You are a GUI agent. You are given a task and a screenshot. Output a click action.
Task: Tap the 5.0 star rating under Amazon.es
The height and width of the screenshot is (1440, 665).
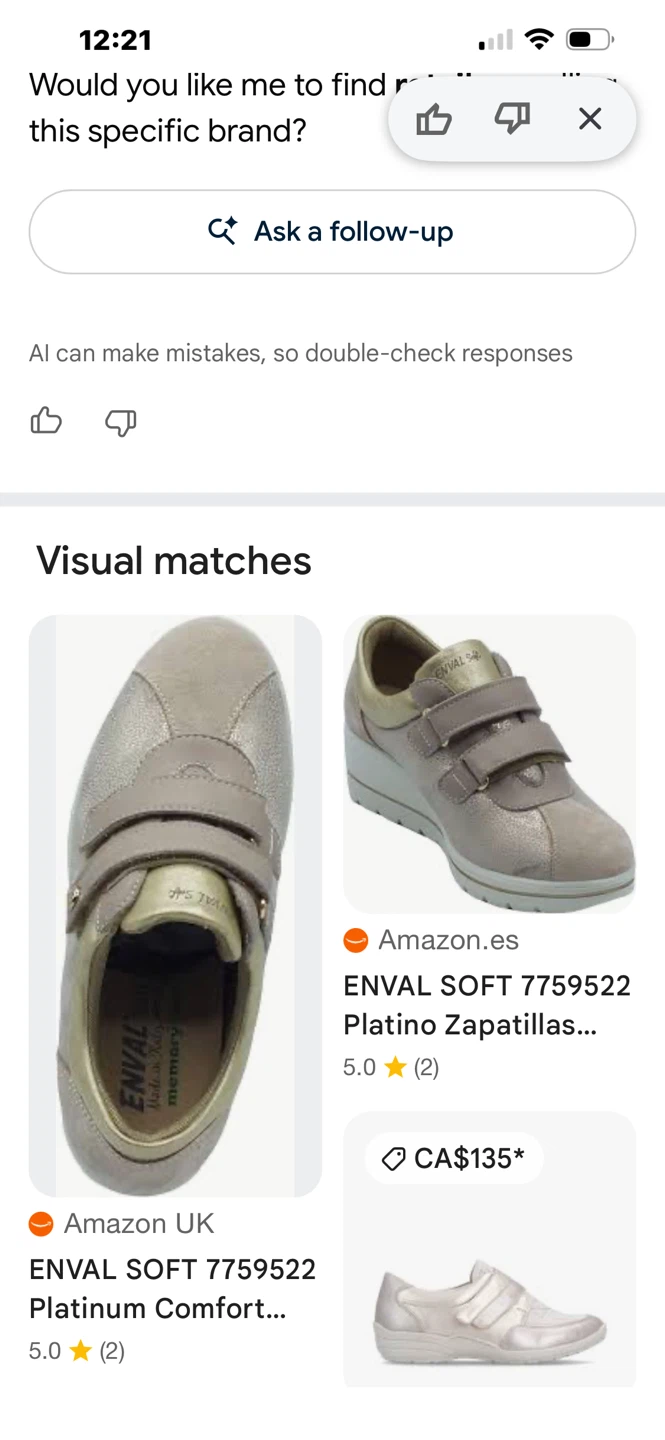[391, 1067]
